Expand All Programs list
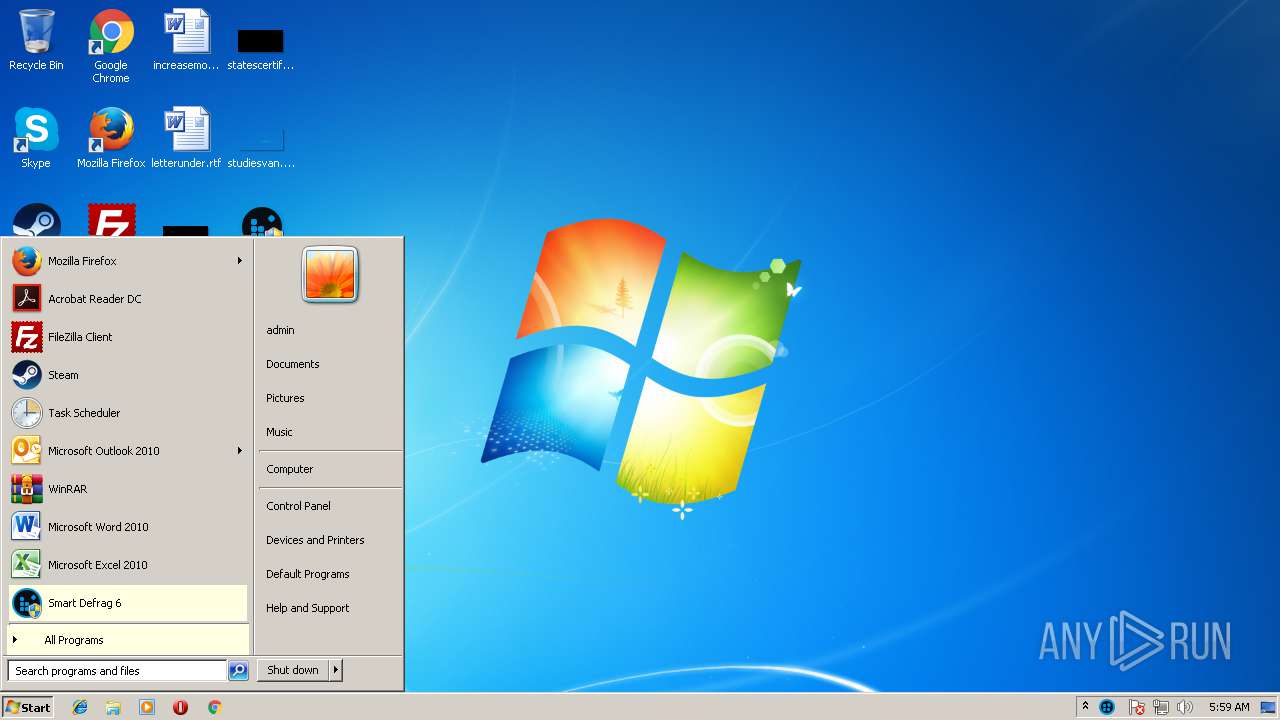This screenshot has height=720, width=1280. (128, 640)
